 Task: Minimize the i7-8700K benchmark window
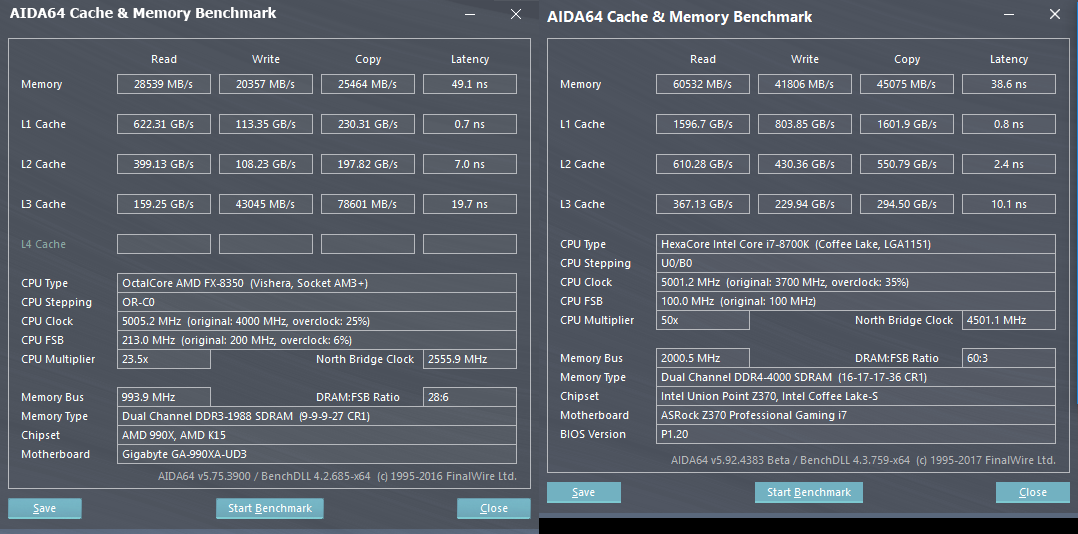pos(1009,15)
